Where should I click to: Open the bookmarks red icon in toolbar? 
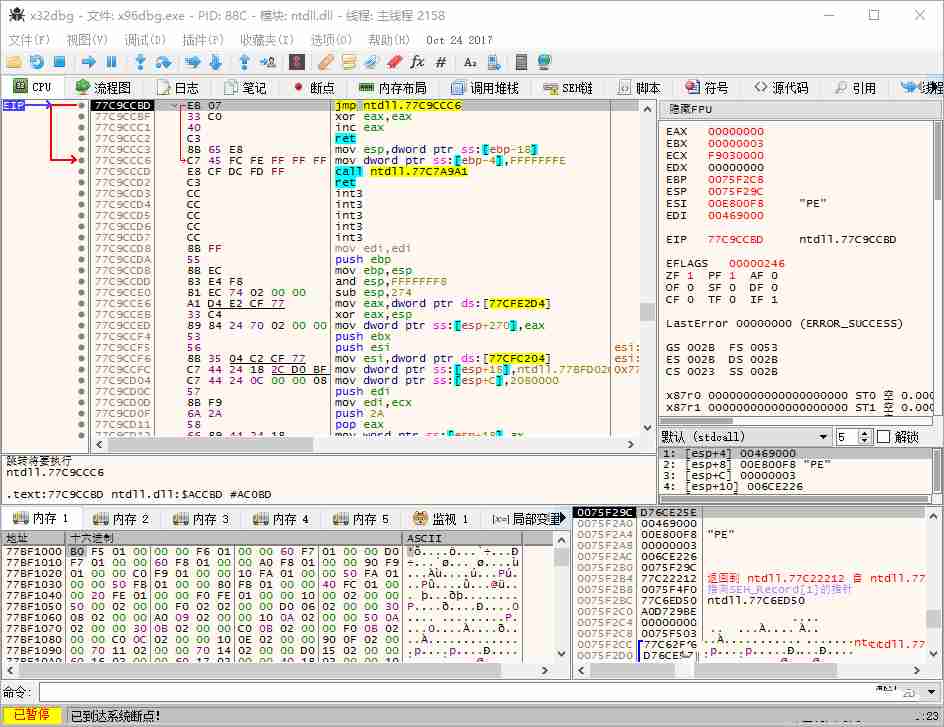point(394,62)
